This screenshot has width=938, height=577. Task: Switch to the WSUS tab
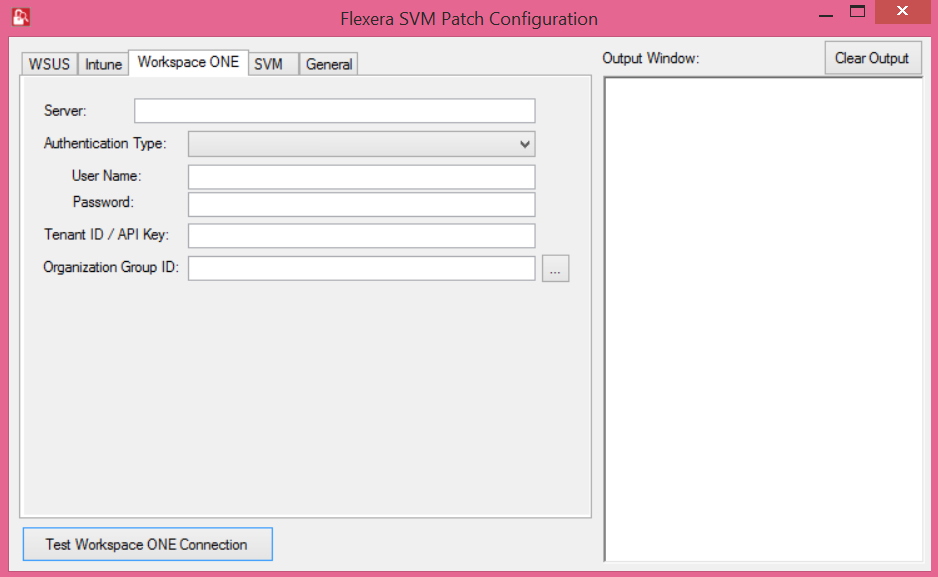49,64
